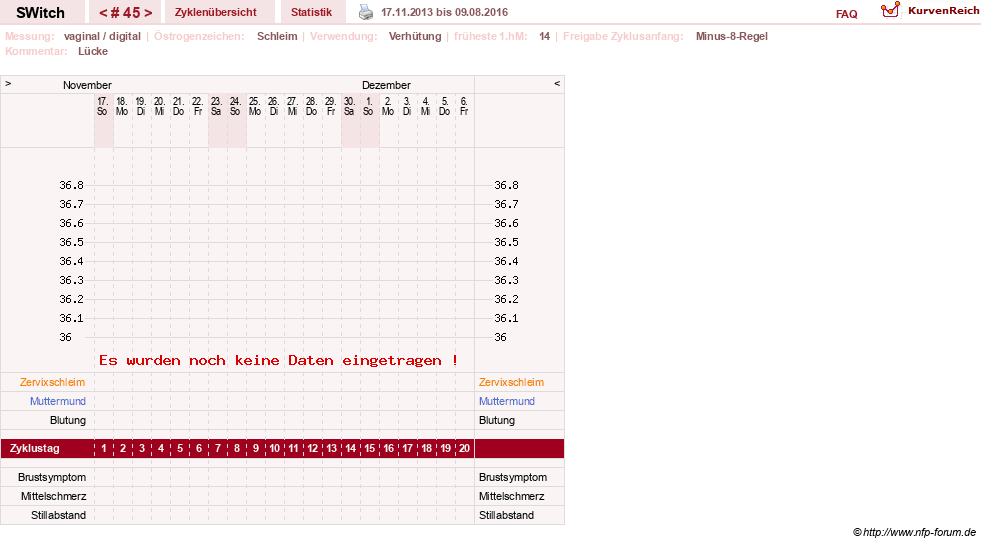
Task: Click the date column 30. Sa
Action: (x=349, y=106)
